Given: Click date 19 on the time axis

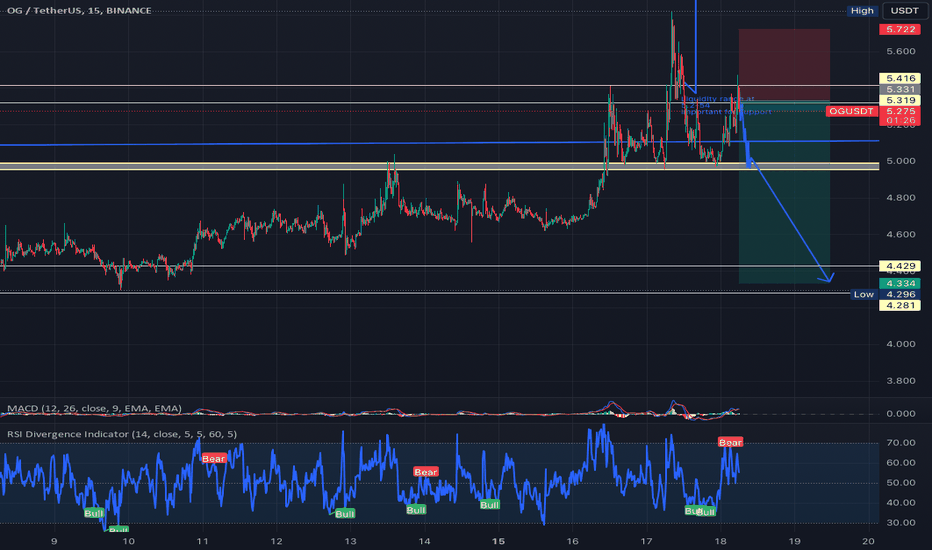Looking at the screenshot, I should pos(794,541).
